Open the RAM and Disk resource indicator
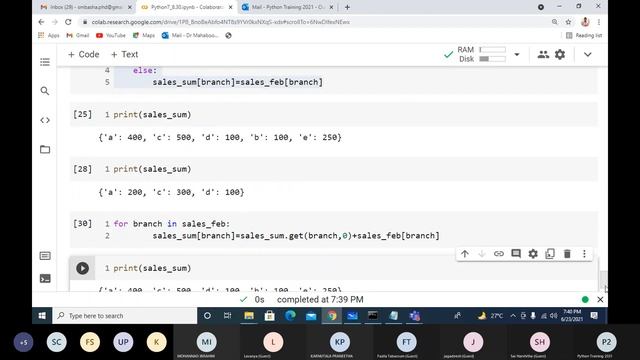This screenshot has width=640, height=360. coord(482,54)
